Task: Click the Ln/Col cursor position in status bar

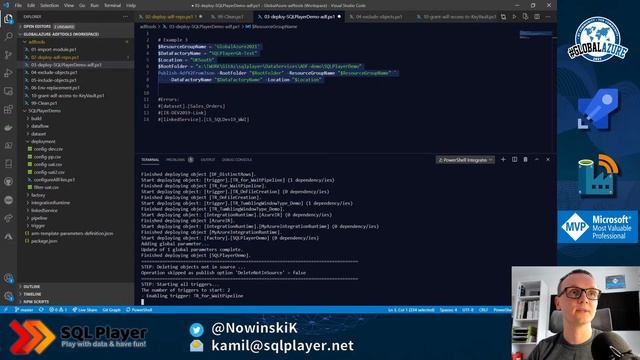Action: [x=411, y=310]
